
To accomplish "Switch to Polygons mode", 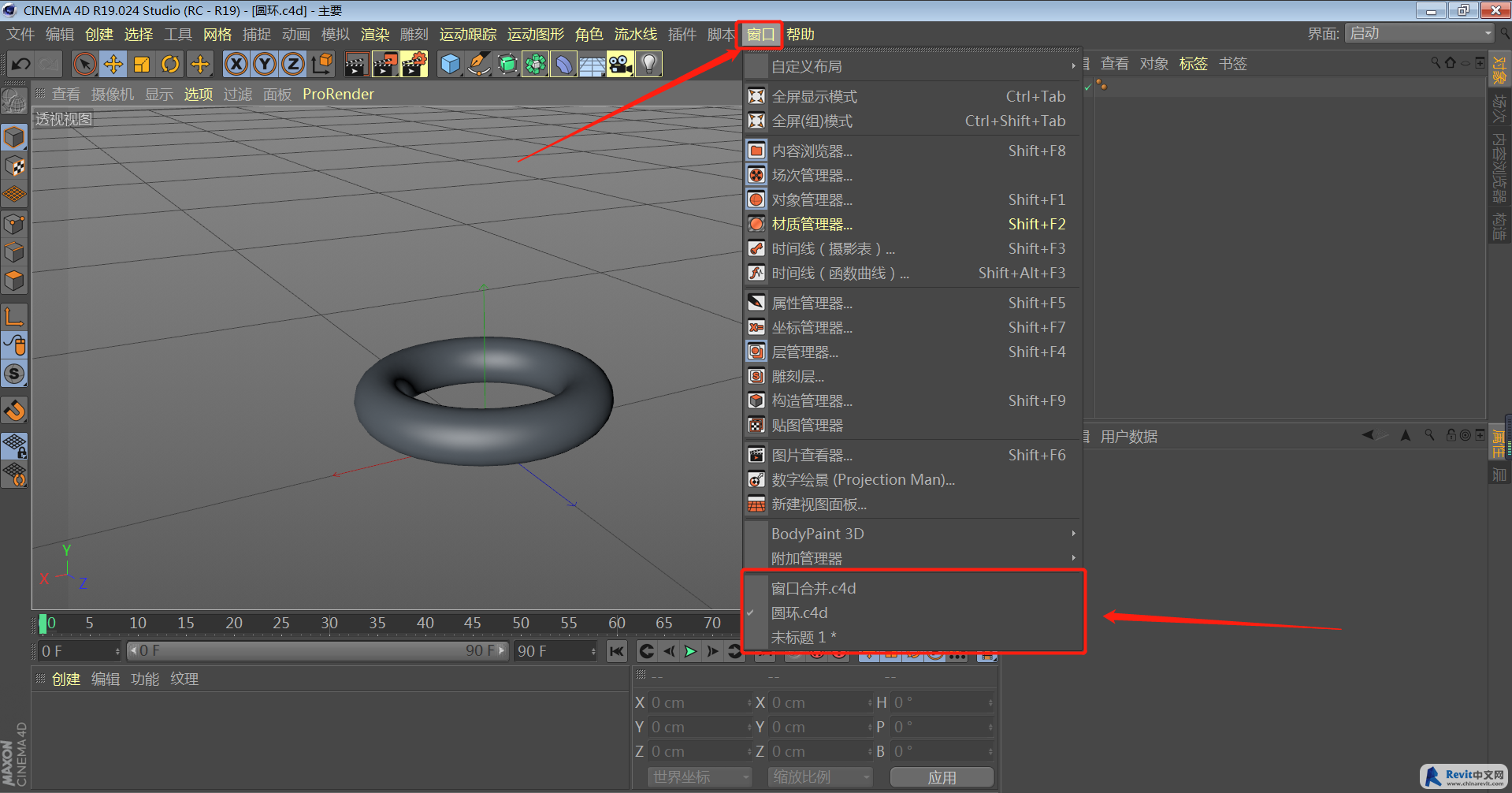I will tap(14, 281).
